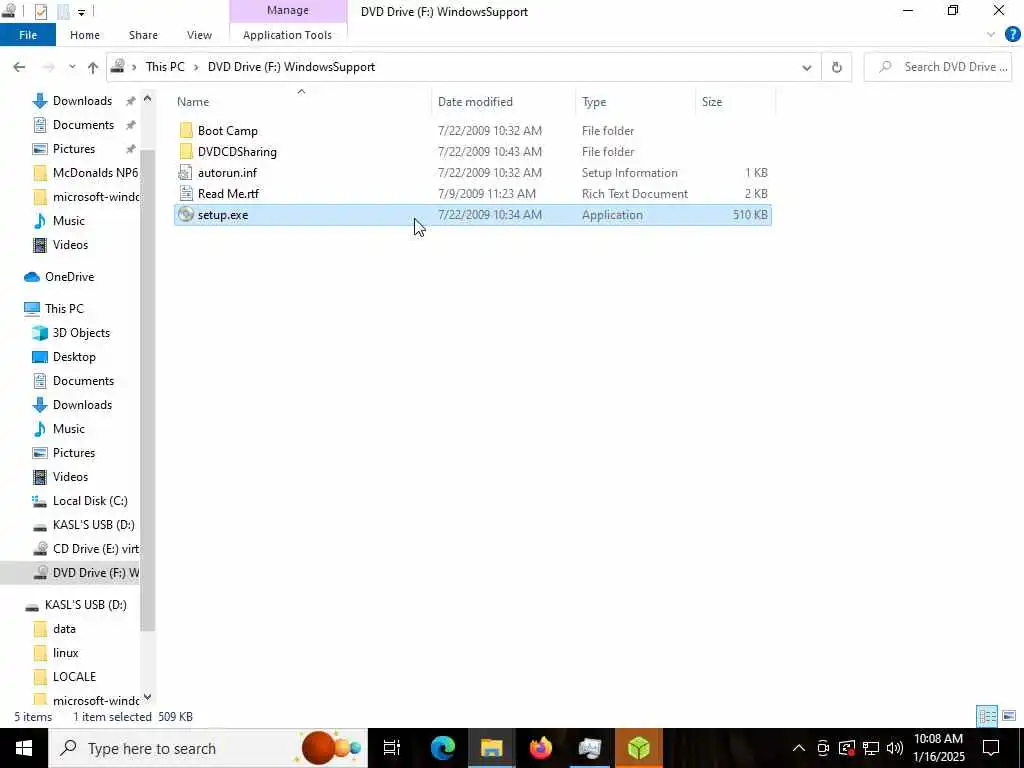Open McDonalds NP6 folder in Quick access
This screenshot has height=768, width=1024.
(x=85, y=172)
